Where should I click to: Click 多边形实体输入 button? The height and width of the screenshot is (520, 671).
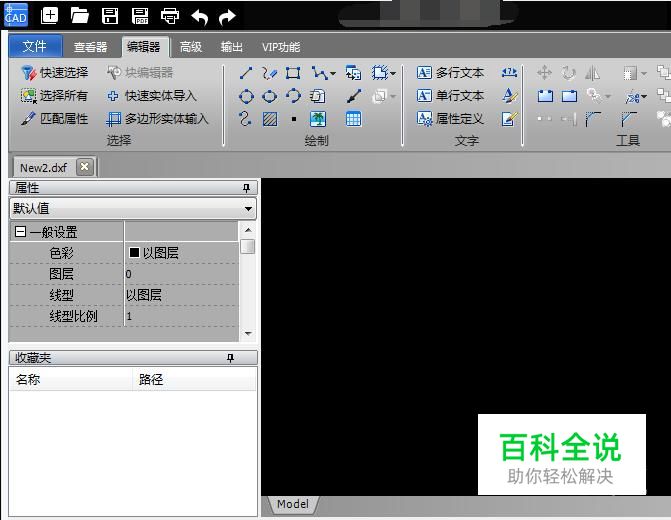click(157, 119)
